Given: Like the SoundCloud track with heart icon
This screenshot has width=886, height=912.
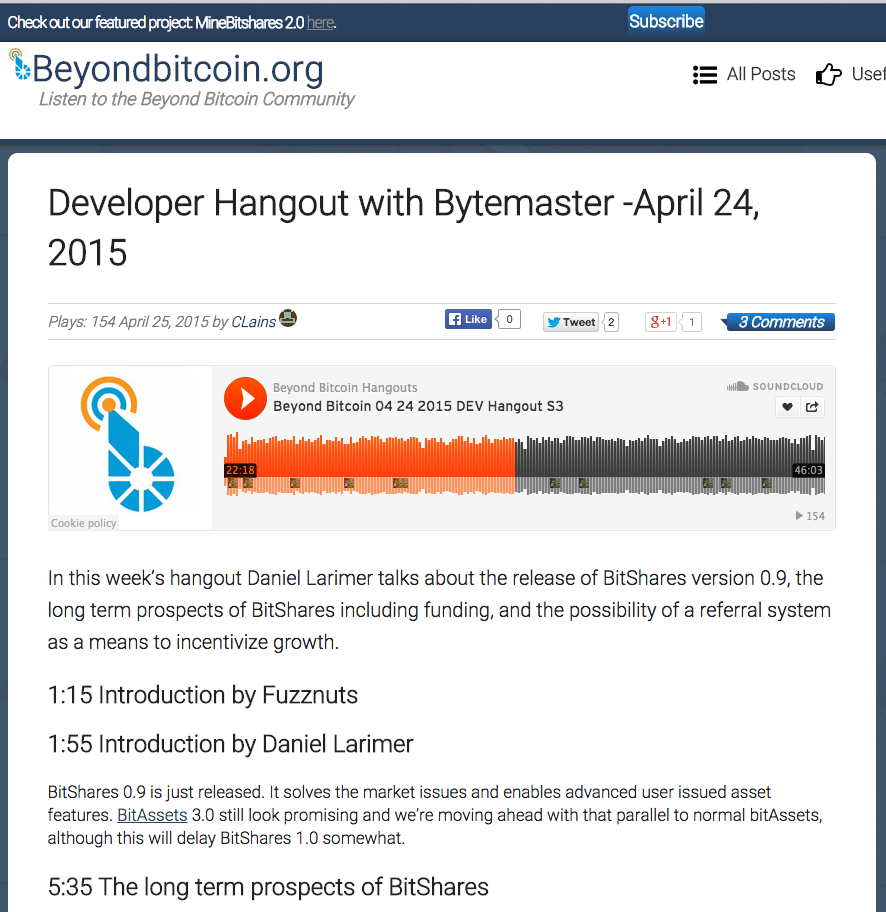Looking at the screenshot, I should tap(787, 407).
